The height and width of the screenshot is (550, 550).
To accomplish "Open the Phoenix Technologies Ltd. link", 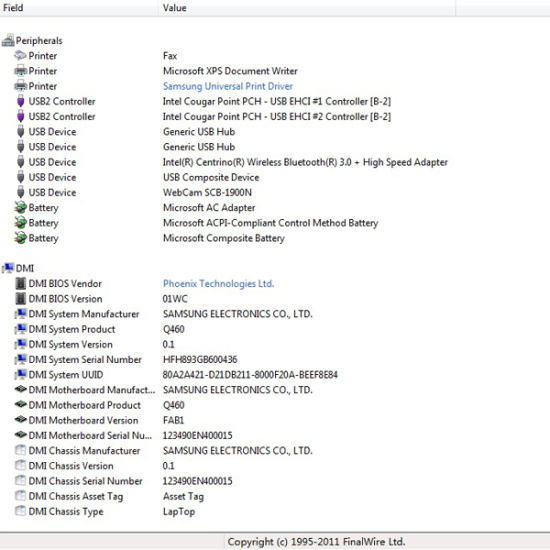I will pos(218,283).
